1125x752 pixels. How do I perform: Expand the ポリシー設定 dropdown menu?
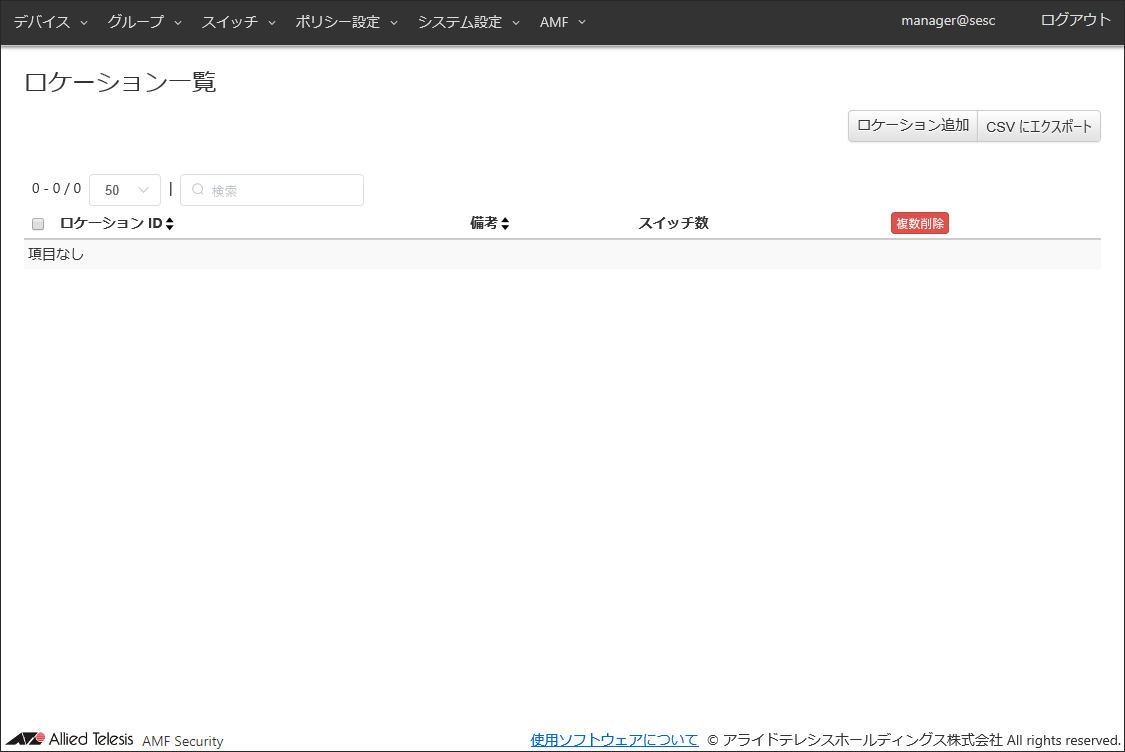(x=346, y=22)
